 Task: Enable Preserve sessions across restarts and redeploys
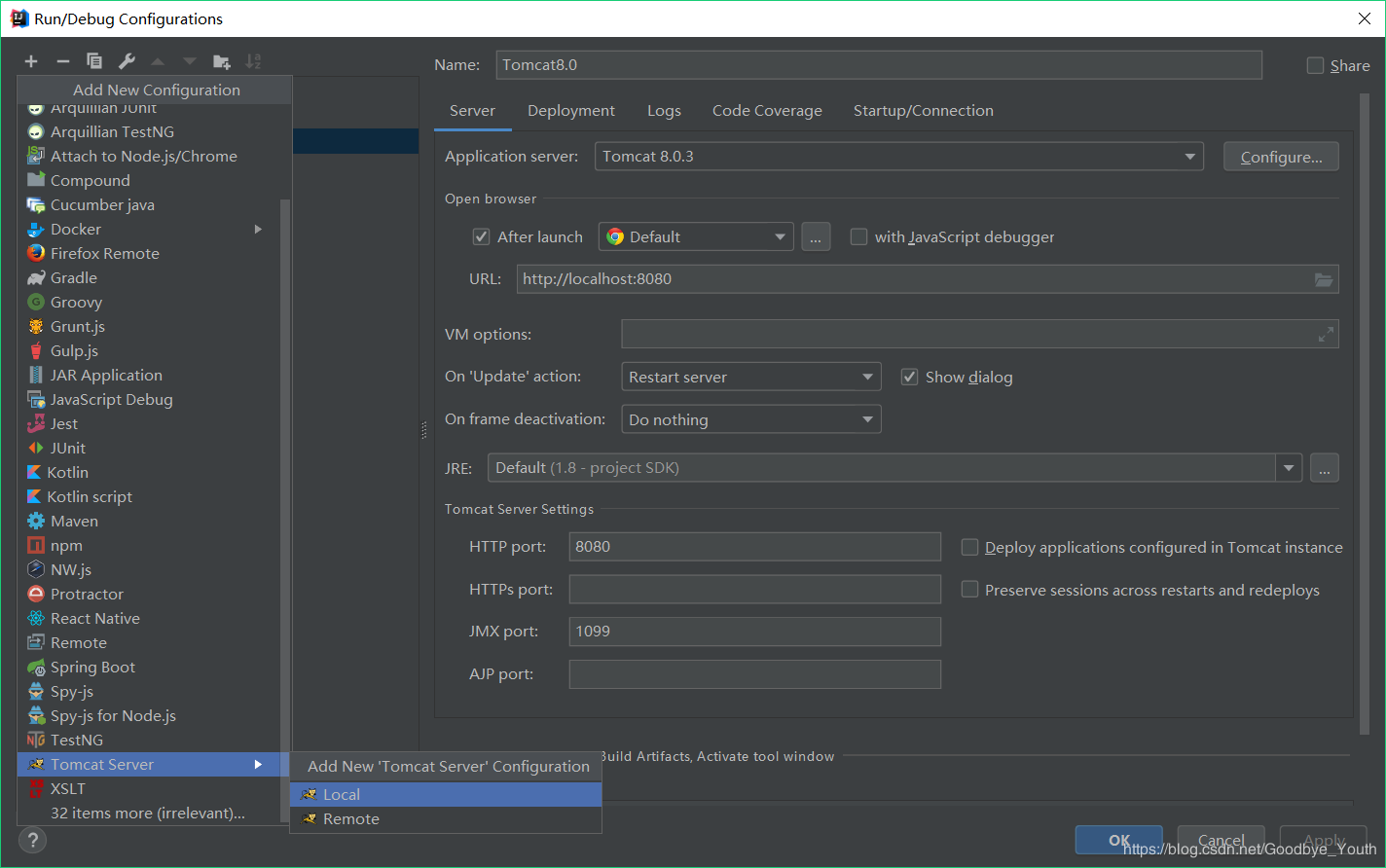tap(969, 590)
